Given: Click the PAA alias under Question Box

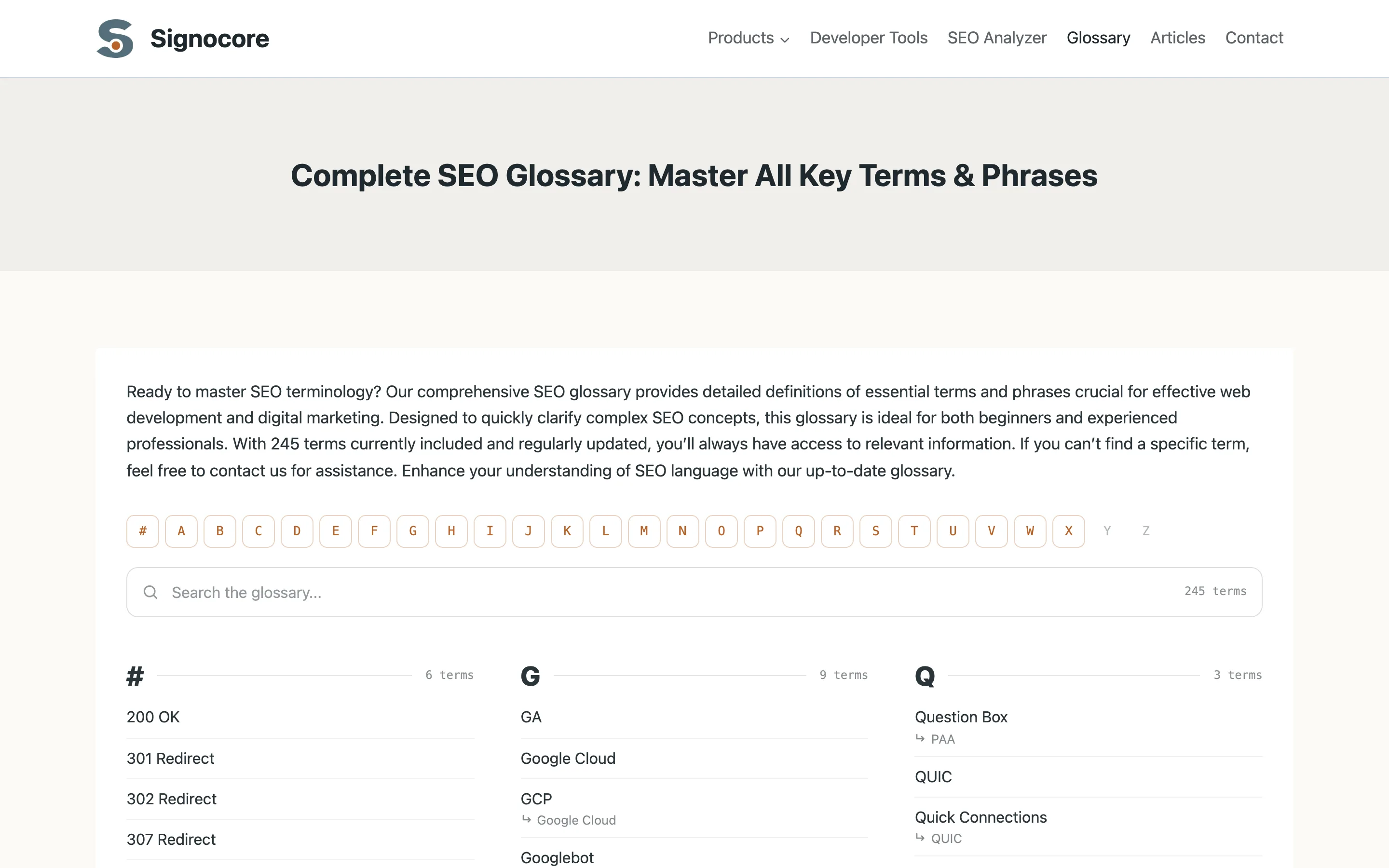Looking at the screenshot, I should click(942, 739).
